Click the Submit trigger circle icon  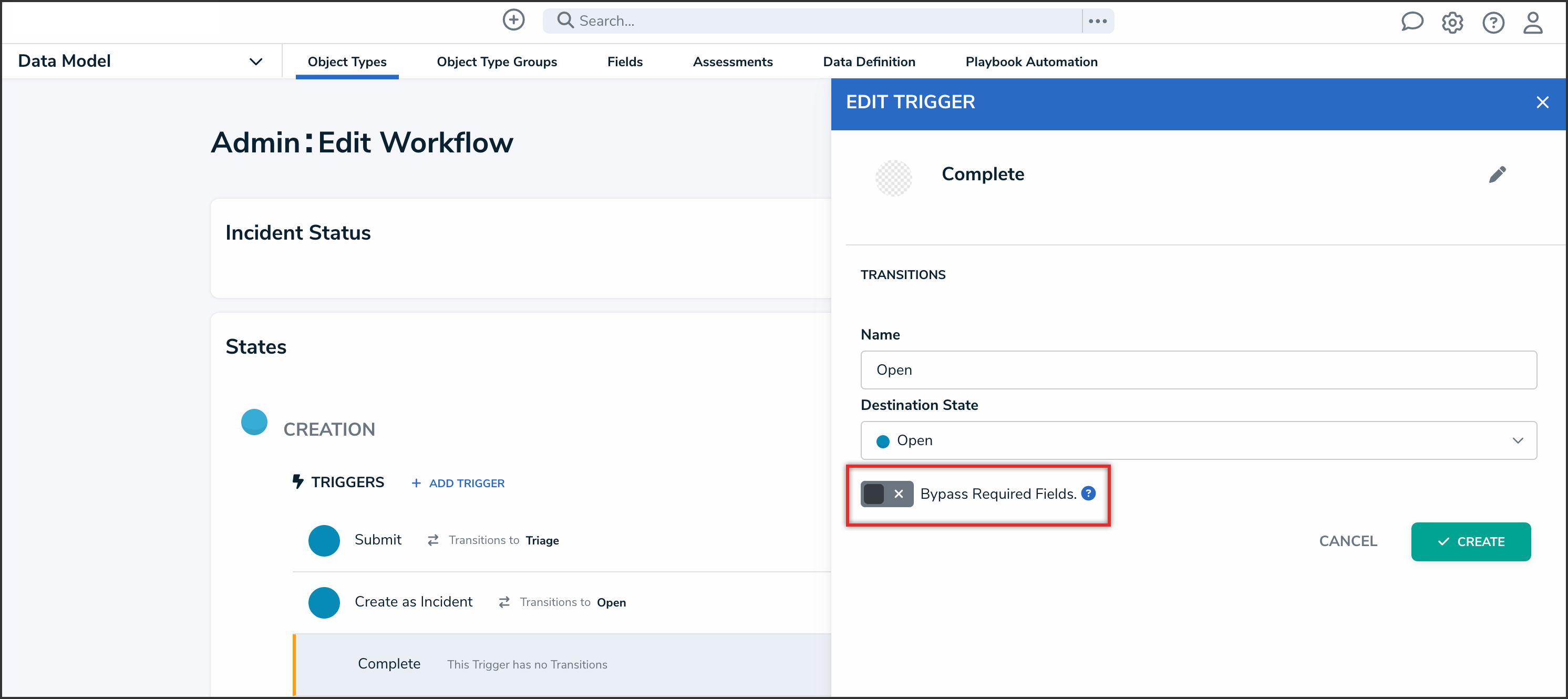coord(324,540)
